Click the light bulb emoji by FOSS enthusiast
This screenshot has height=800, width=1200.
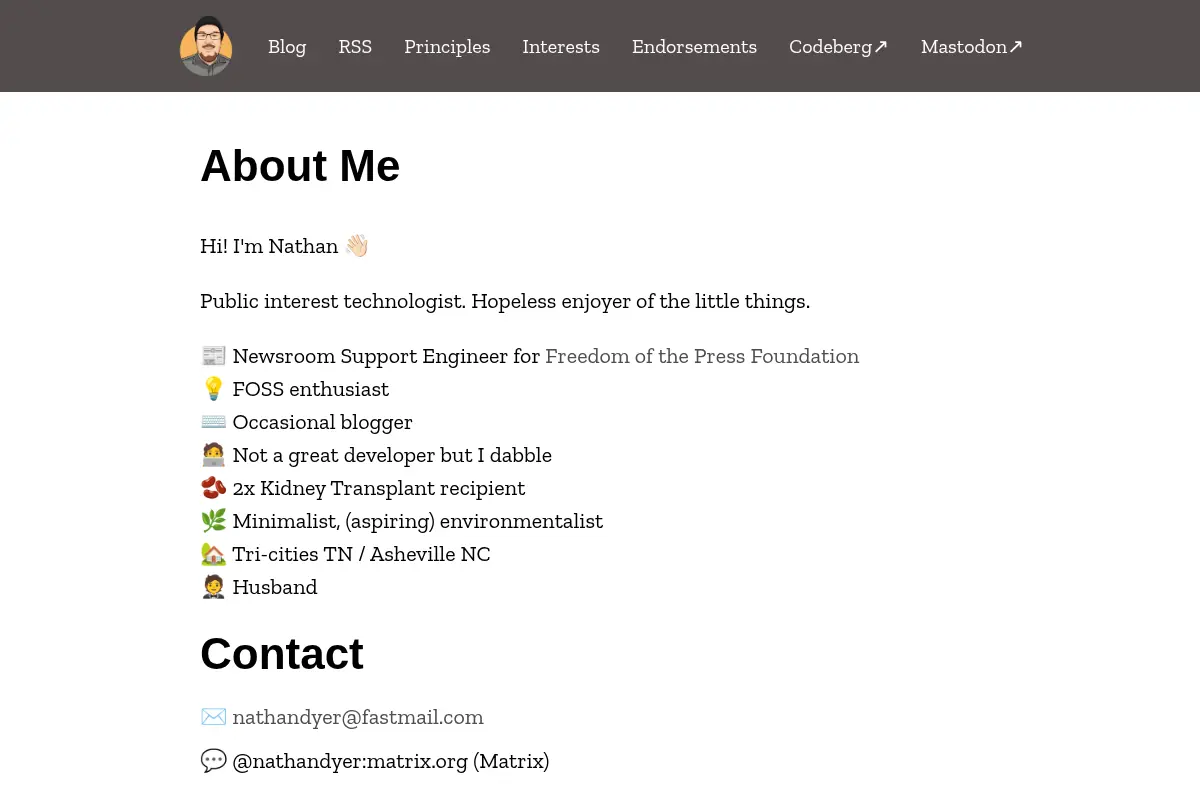coord(214,389)
